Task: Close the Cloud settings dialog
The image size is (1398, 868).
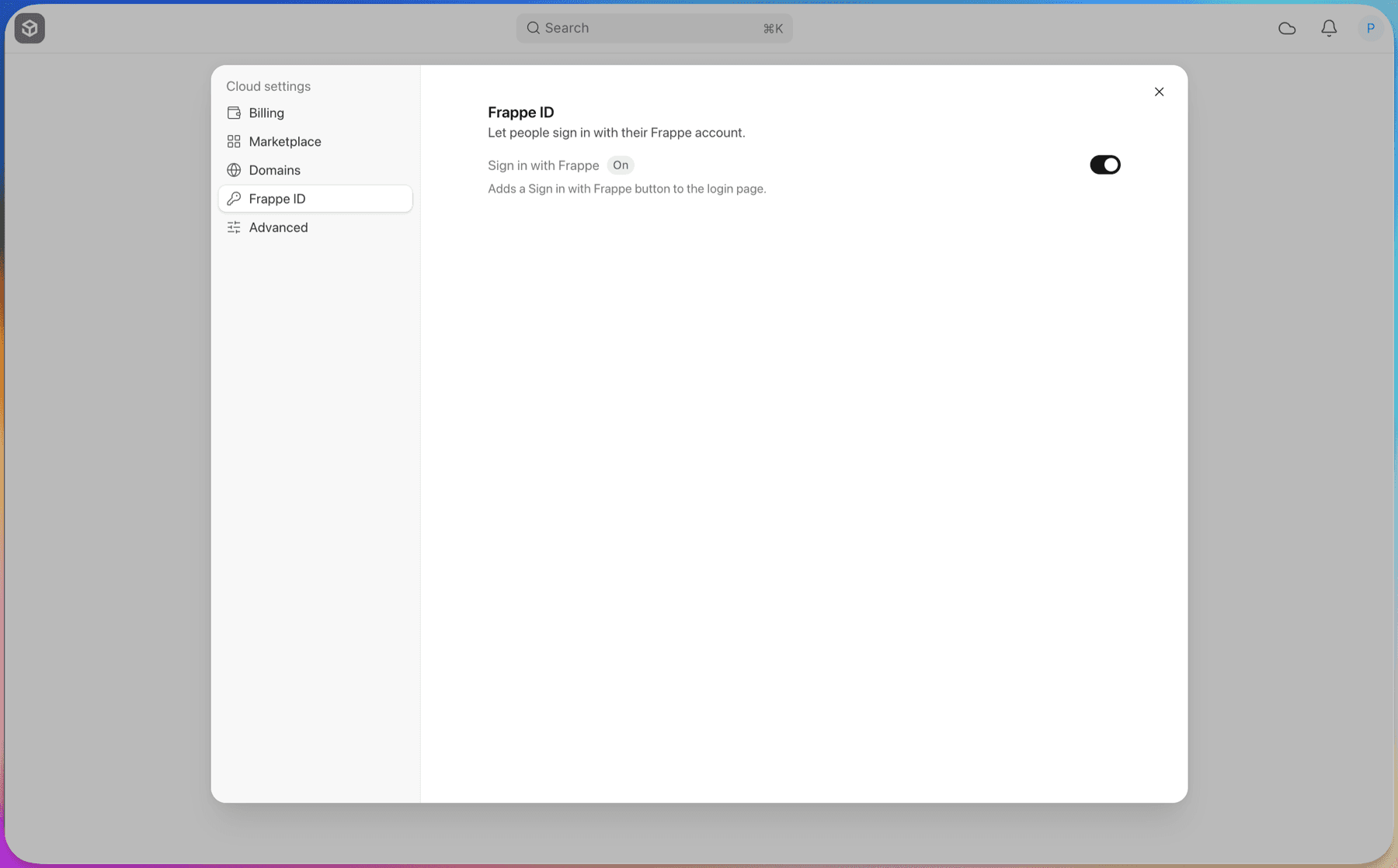Action: 1159,92
